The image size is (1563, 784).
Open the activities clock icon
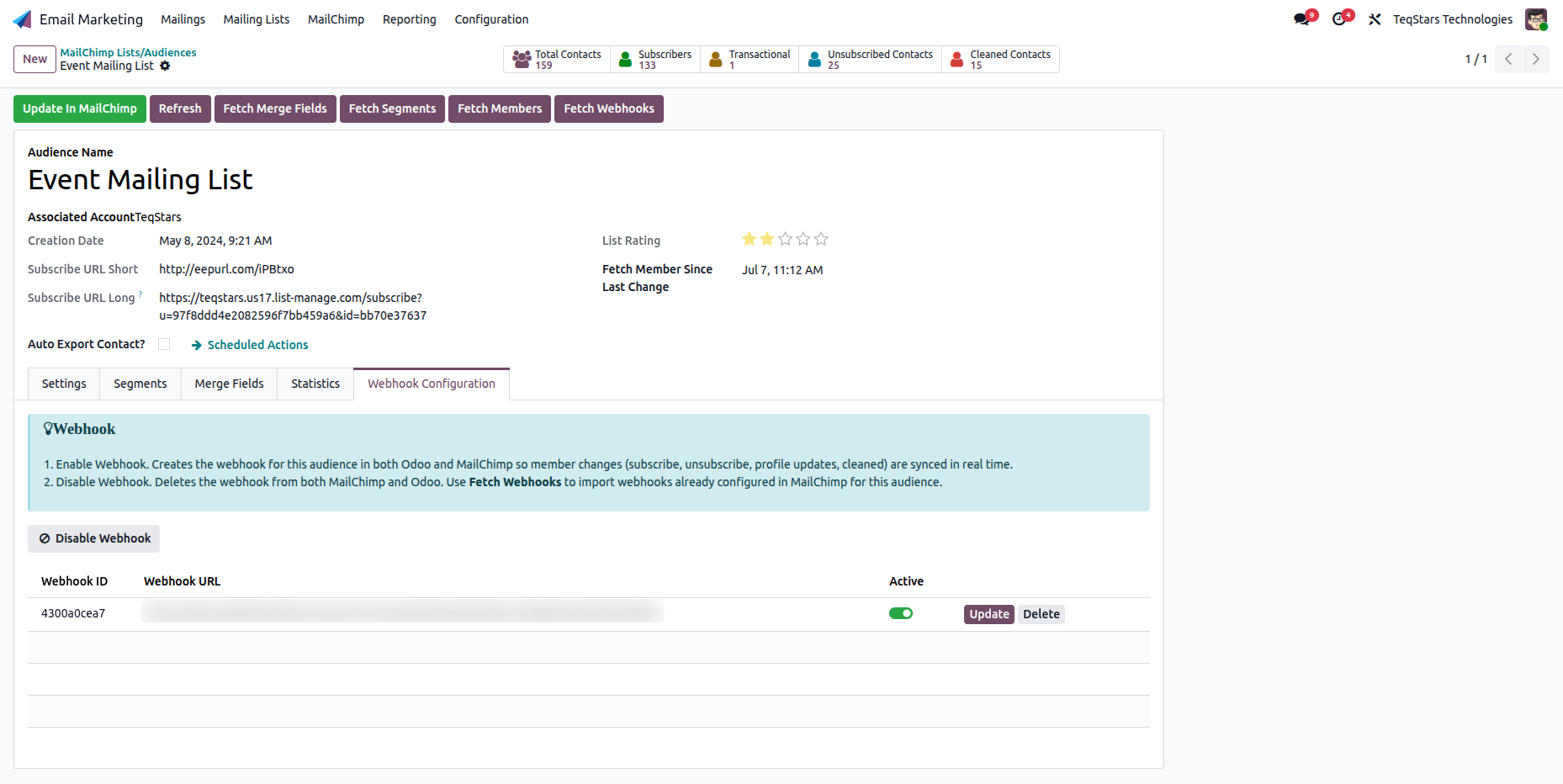pyautogui.click(x=1339, y=19)
